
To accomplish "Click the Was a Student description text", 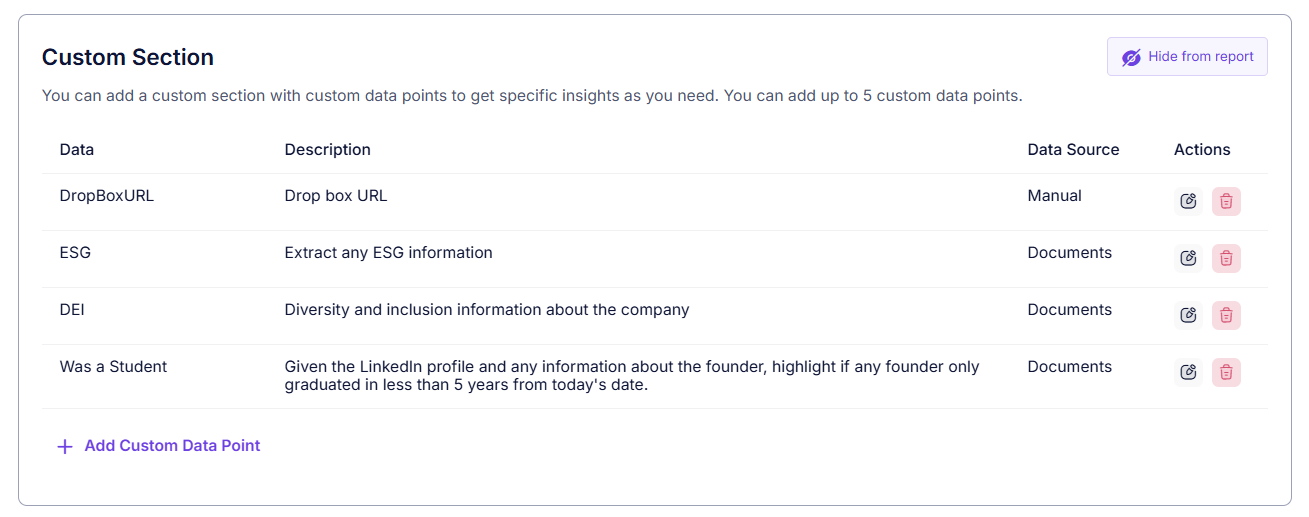I will [631, 376].
